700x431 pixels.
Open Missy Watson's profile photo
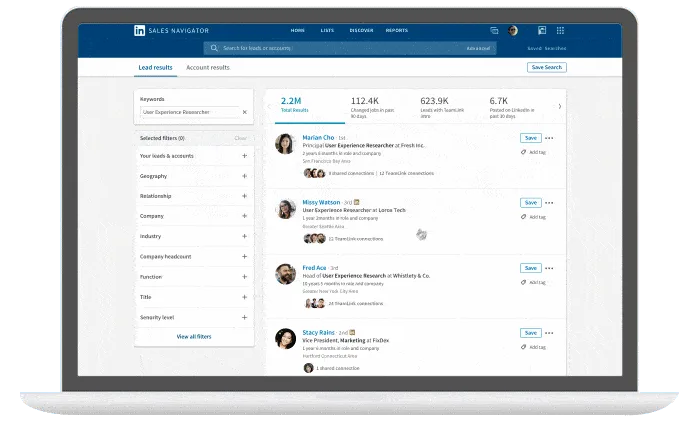point(285,209)
